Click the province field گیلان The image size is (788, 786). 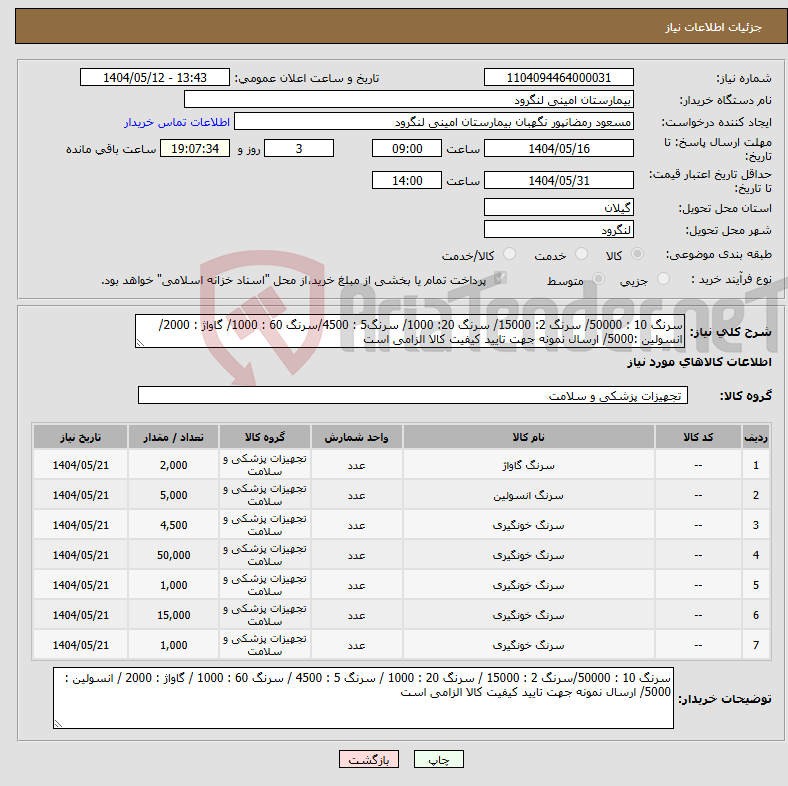559,207
